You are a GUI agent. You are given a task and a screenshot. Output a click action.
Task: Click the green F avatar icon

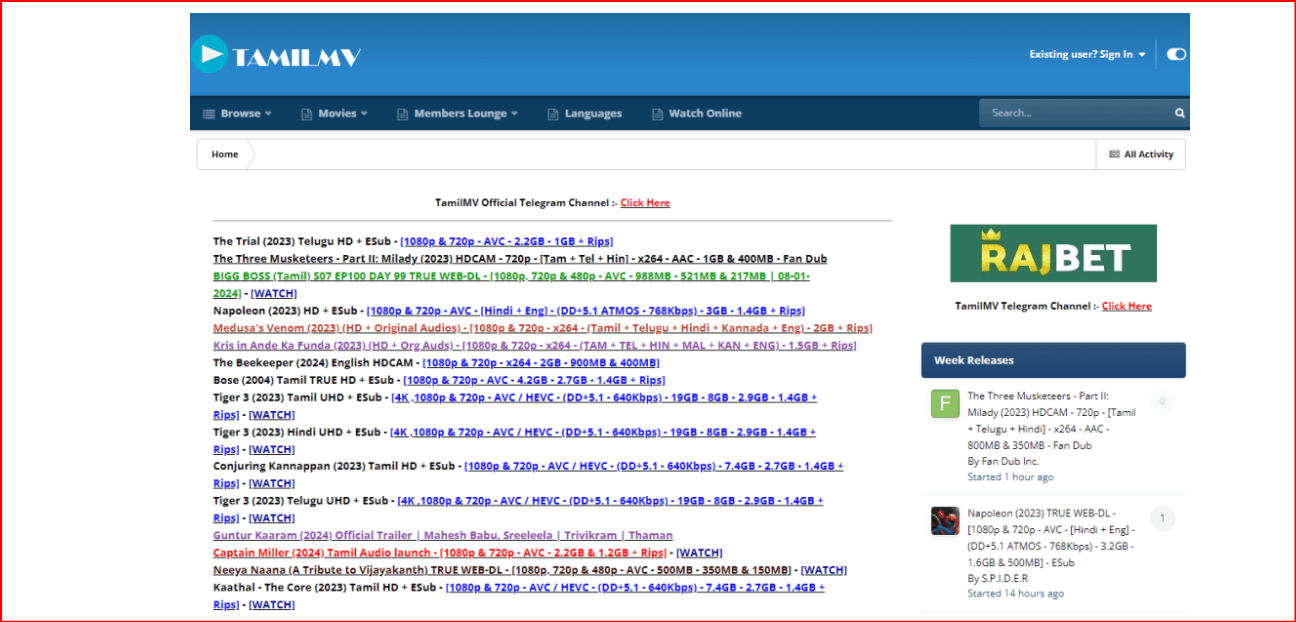pyautogui.click(x=945, y=404)
